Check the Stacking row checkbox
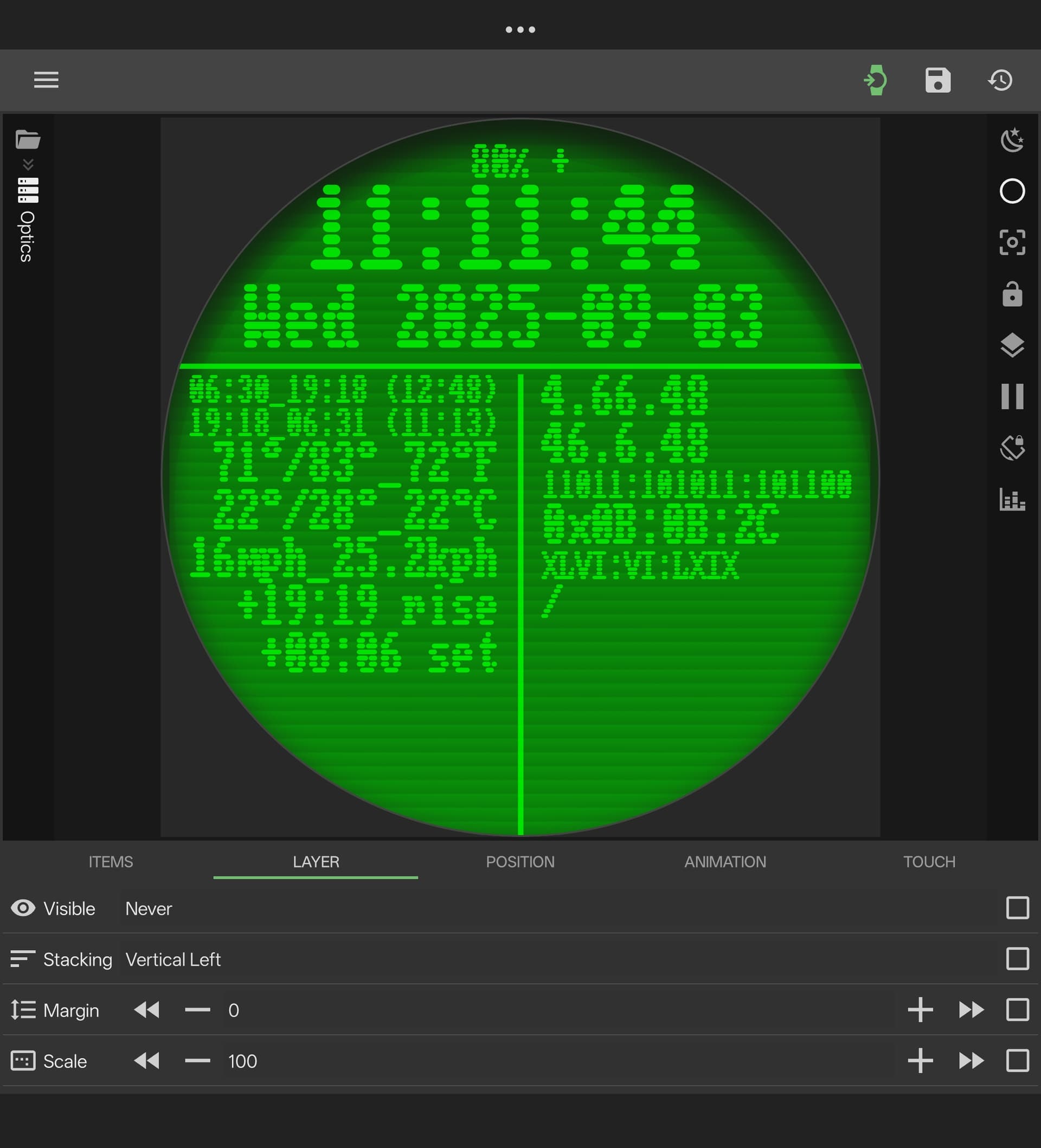This screenshot has height=1148, width=1041. [x=1017, y=959]
